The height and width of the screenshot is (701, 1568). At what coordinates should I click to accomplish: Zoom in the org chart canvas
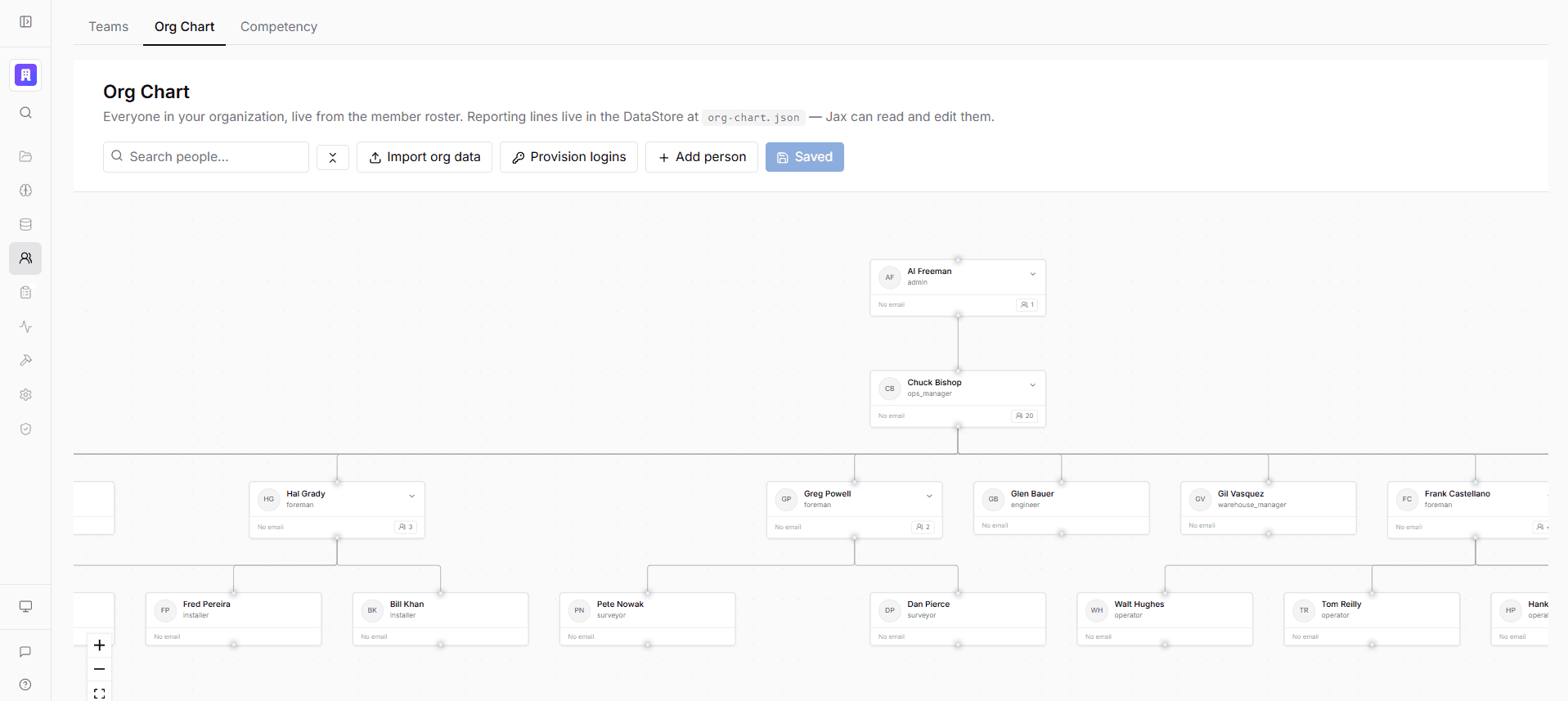point(99,645)
